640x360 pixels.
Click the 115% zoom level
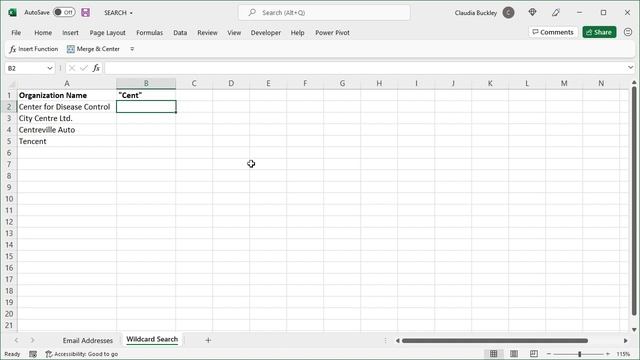[623, 354]
